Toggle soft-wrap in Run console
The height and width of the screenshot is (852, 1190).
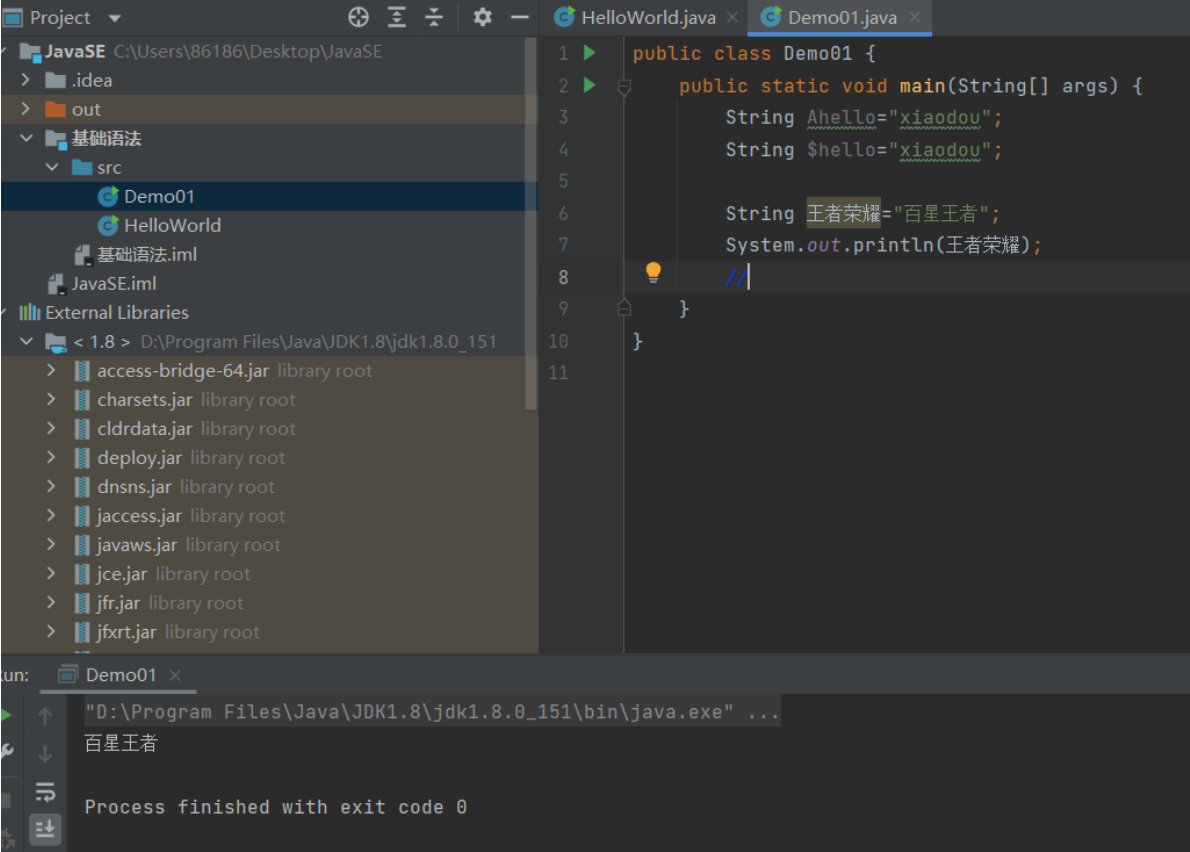click(x=45, y=791)
